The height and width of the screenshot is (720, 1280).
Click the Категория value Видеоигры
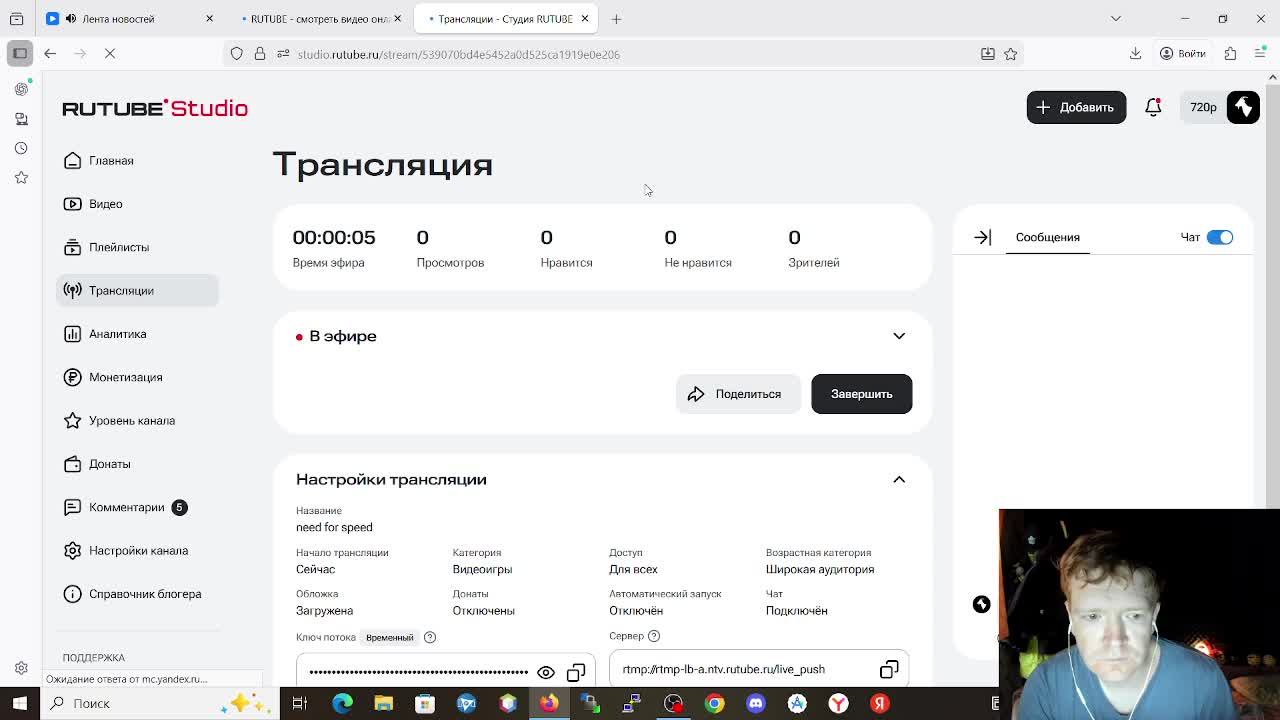coord(482,569)
